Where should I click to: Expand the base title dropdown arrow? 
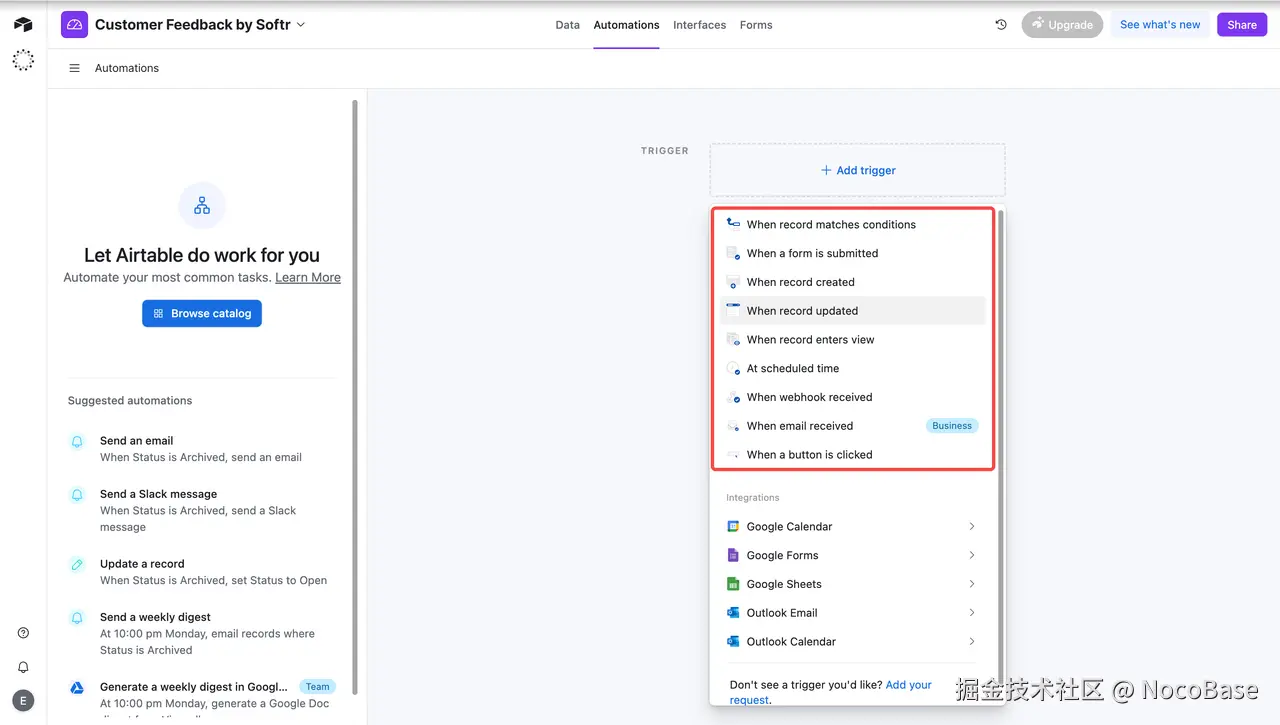[x=301, y=25]
